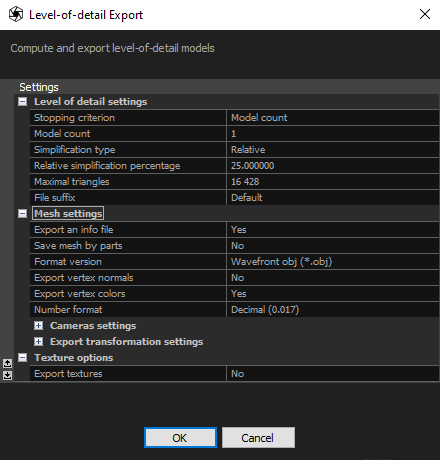Screen dimensions: 440x460
Task: Select the Cameras settings header label
Action: tap(93, 326)
